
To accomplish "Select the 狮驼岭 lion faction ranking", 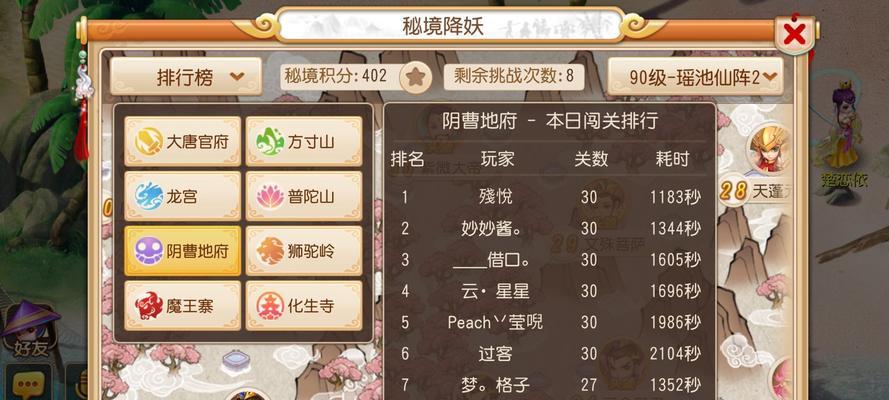I will point(304,251).
